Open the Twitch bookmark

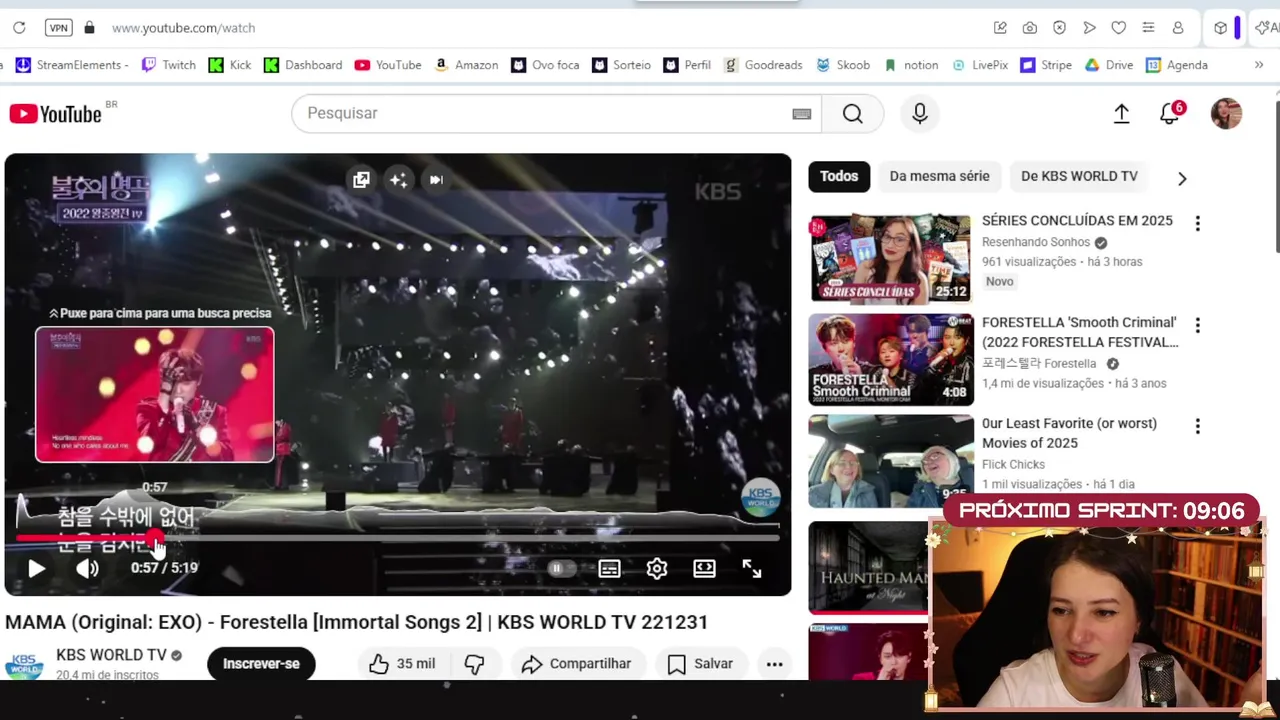168,65
